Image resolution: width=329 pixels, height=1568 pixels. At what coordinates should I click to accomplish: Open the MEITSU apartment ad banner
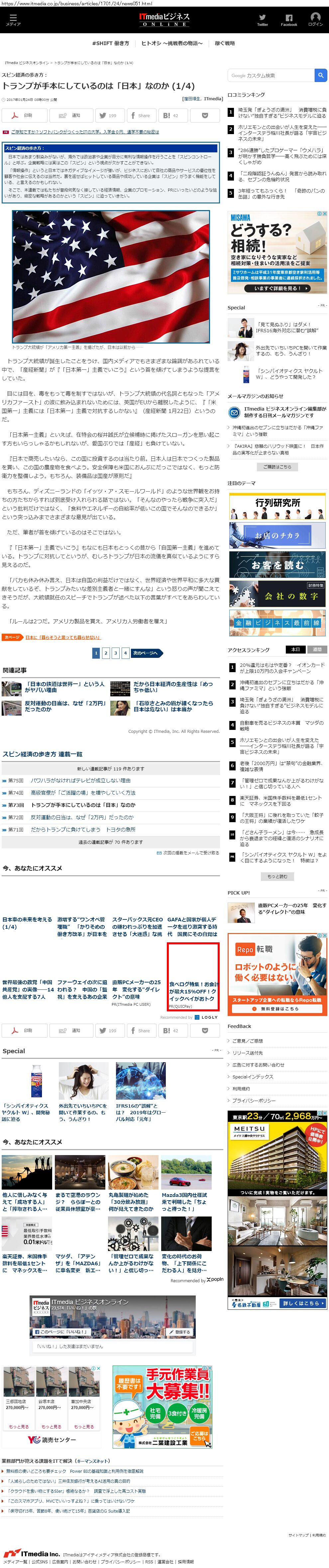point(277,1210)
